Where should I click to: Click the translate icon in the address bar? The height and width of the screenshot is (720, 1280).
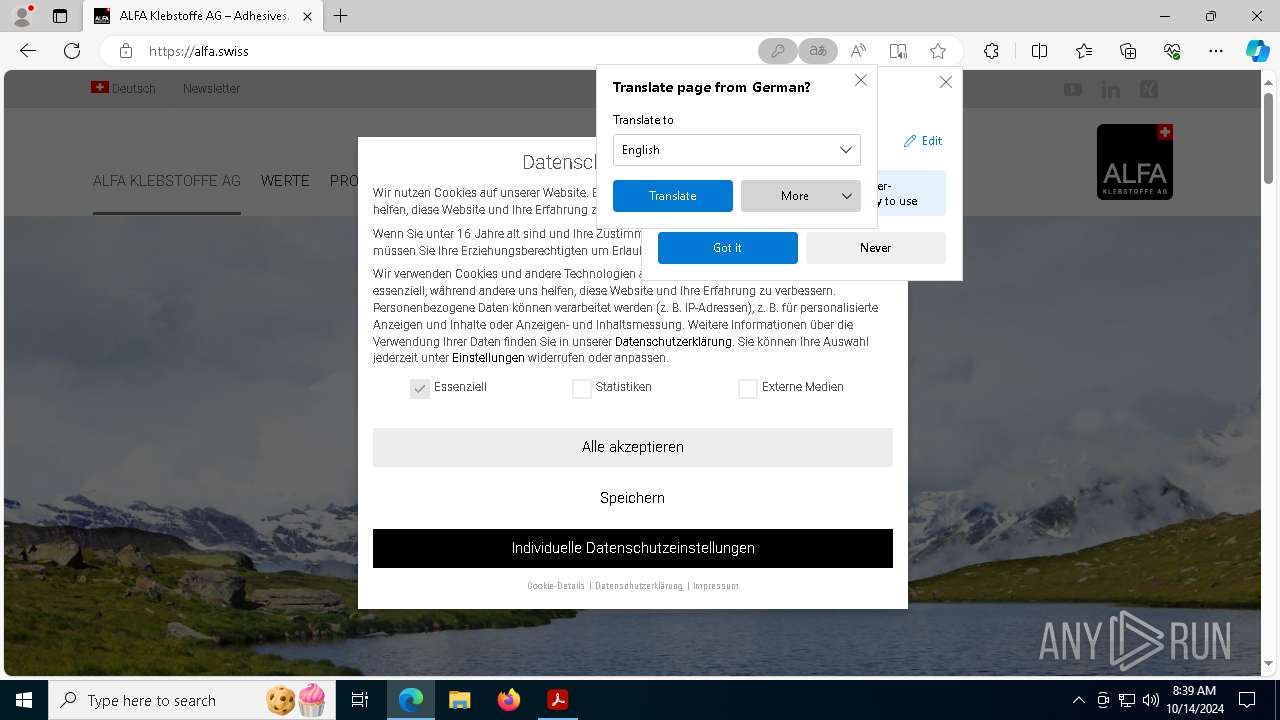pyautogui.click(x=818, y=51)
